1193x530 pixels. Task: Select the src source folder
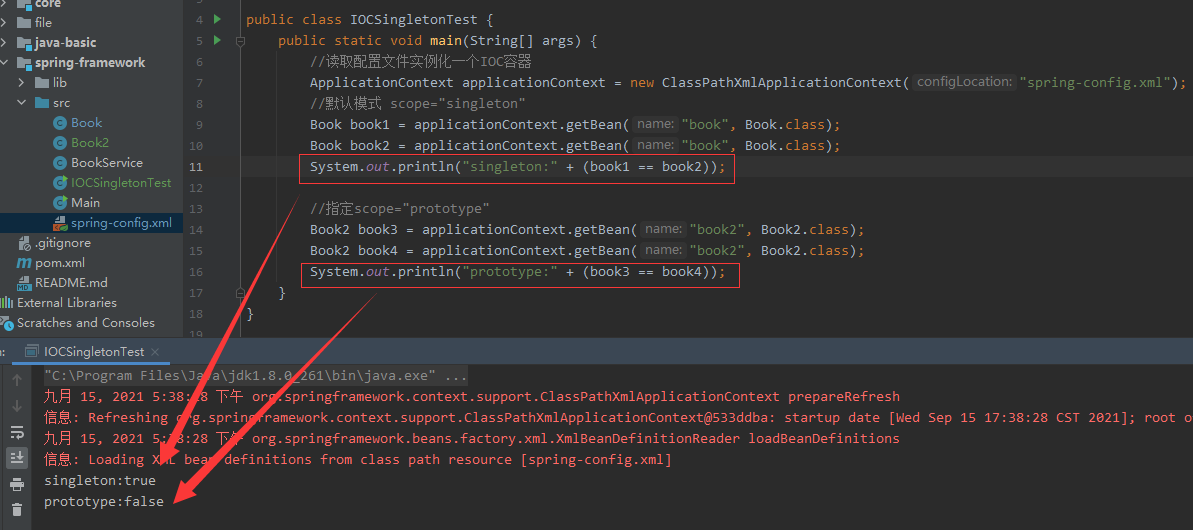point(62,103)
